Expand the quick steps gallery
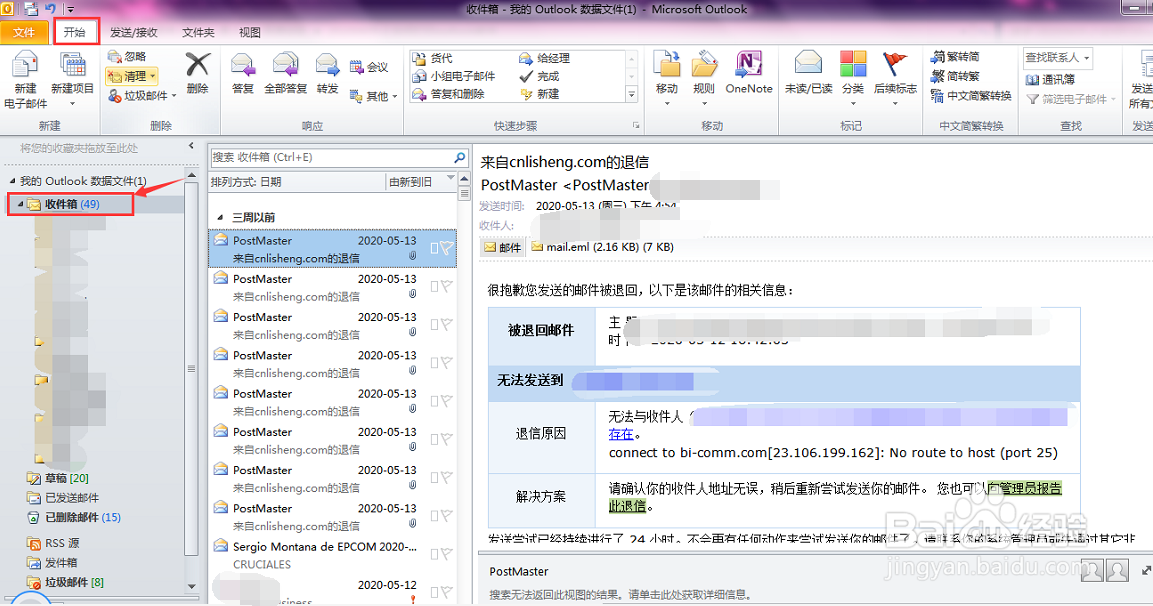 632,94
